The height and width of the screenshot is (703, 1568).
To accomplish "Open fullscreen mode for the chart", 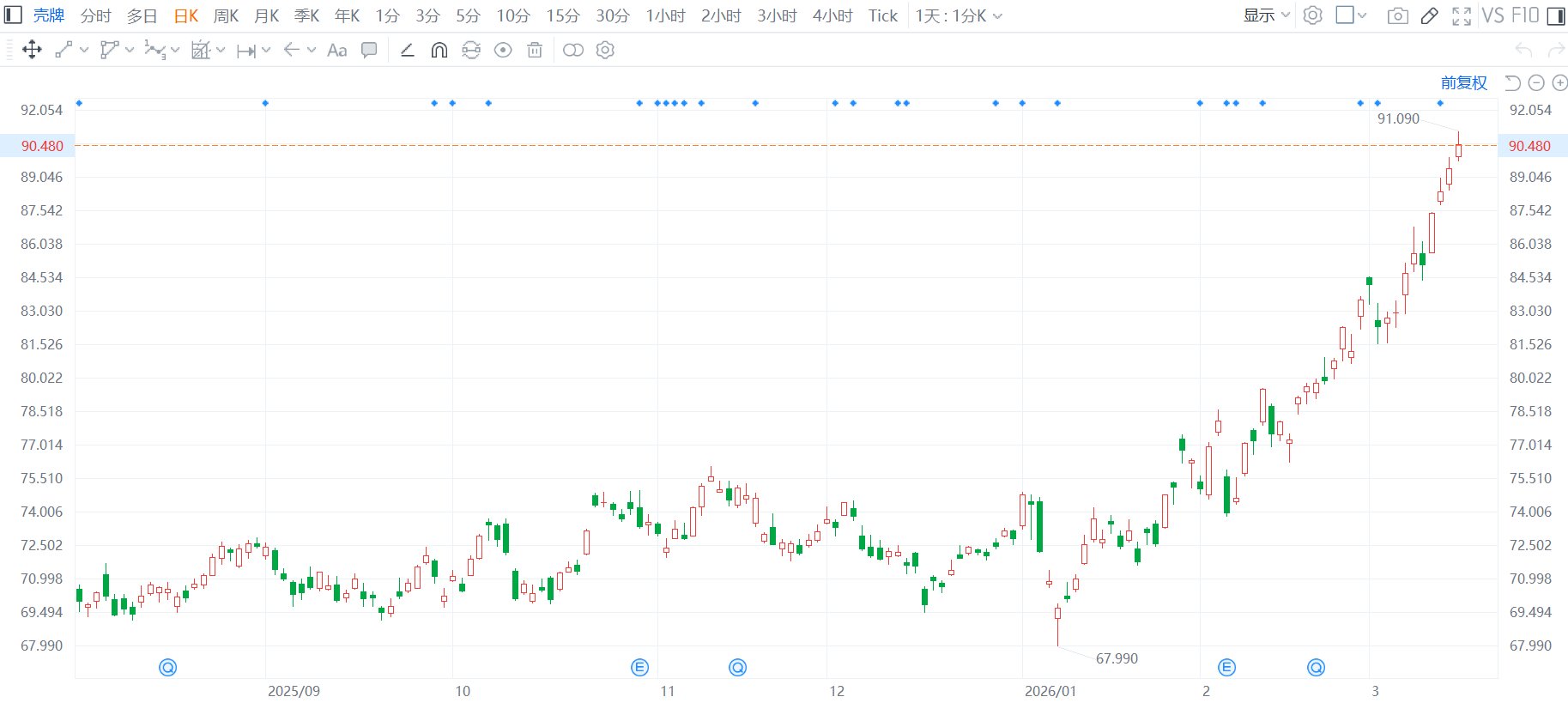I will coord(1462,15).
